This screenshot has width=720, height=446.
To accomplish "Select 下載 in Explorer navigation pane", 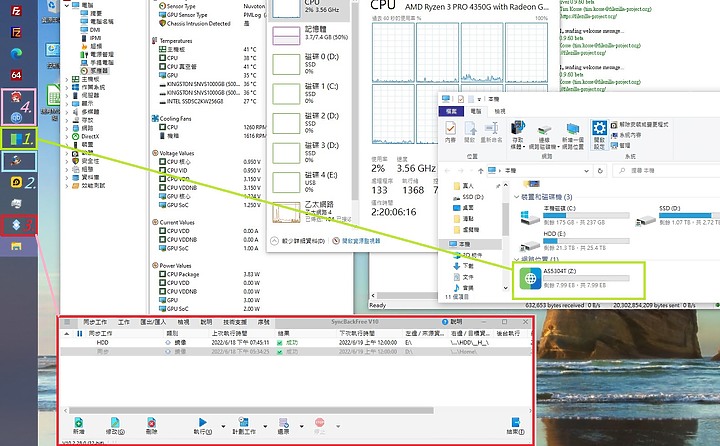I will coord(464,266).
